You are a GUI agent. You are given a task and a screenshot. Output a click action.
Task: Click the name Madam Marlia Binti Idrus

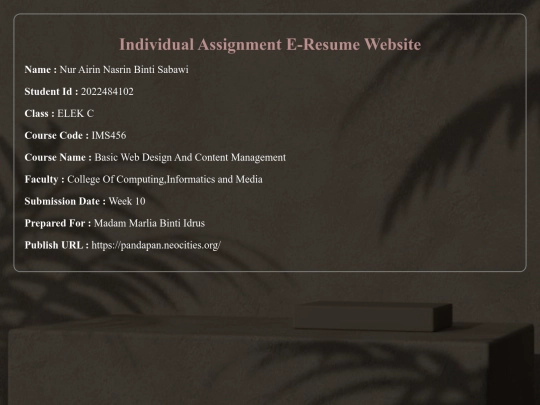(x=149, y=223)
